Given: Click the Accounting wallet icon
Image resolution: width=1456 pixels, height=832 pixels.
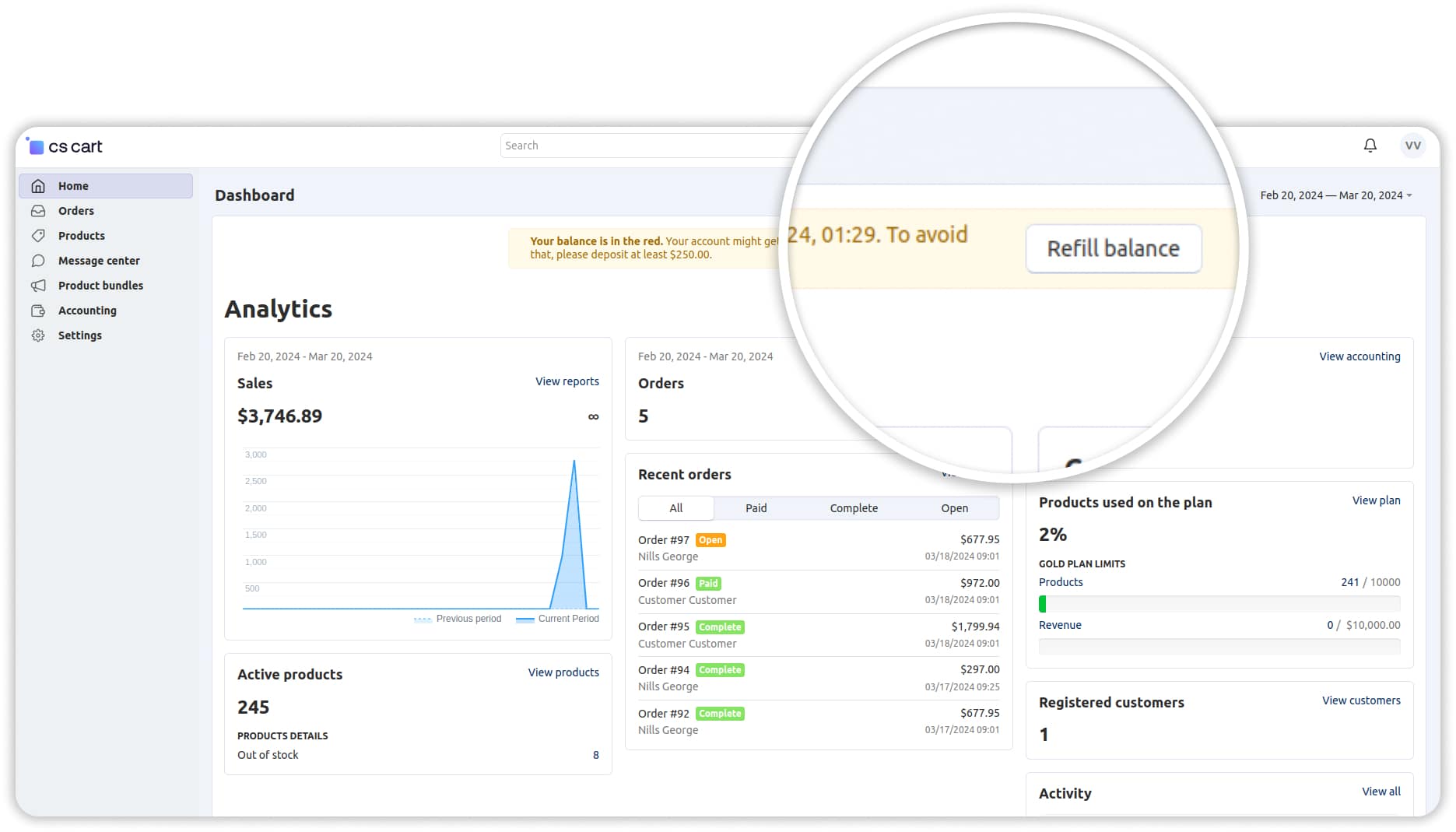Looking at the screenshot, I should pos(38,311).
